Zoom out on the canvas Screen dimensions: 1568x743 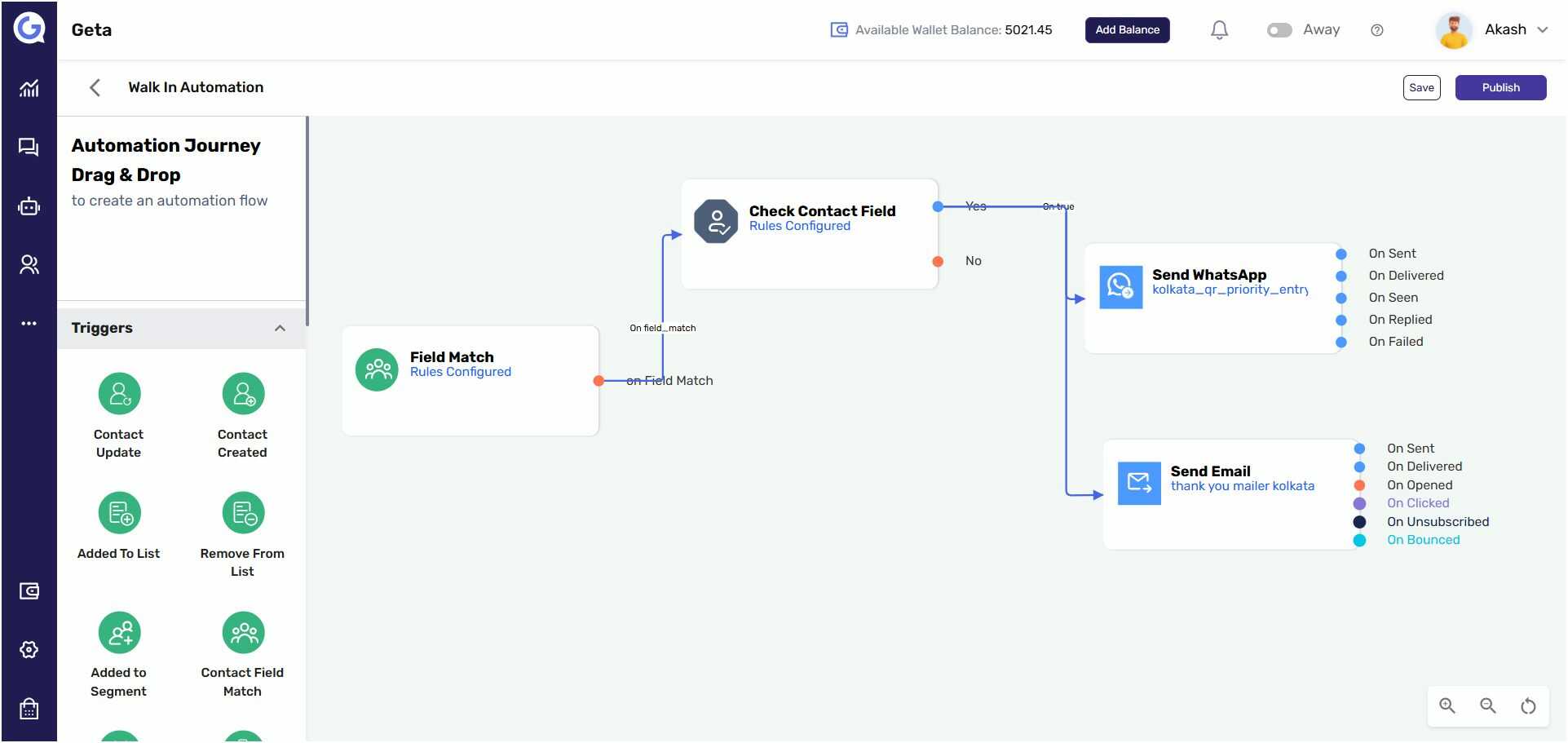1488,706
